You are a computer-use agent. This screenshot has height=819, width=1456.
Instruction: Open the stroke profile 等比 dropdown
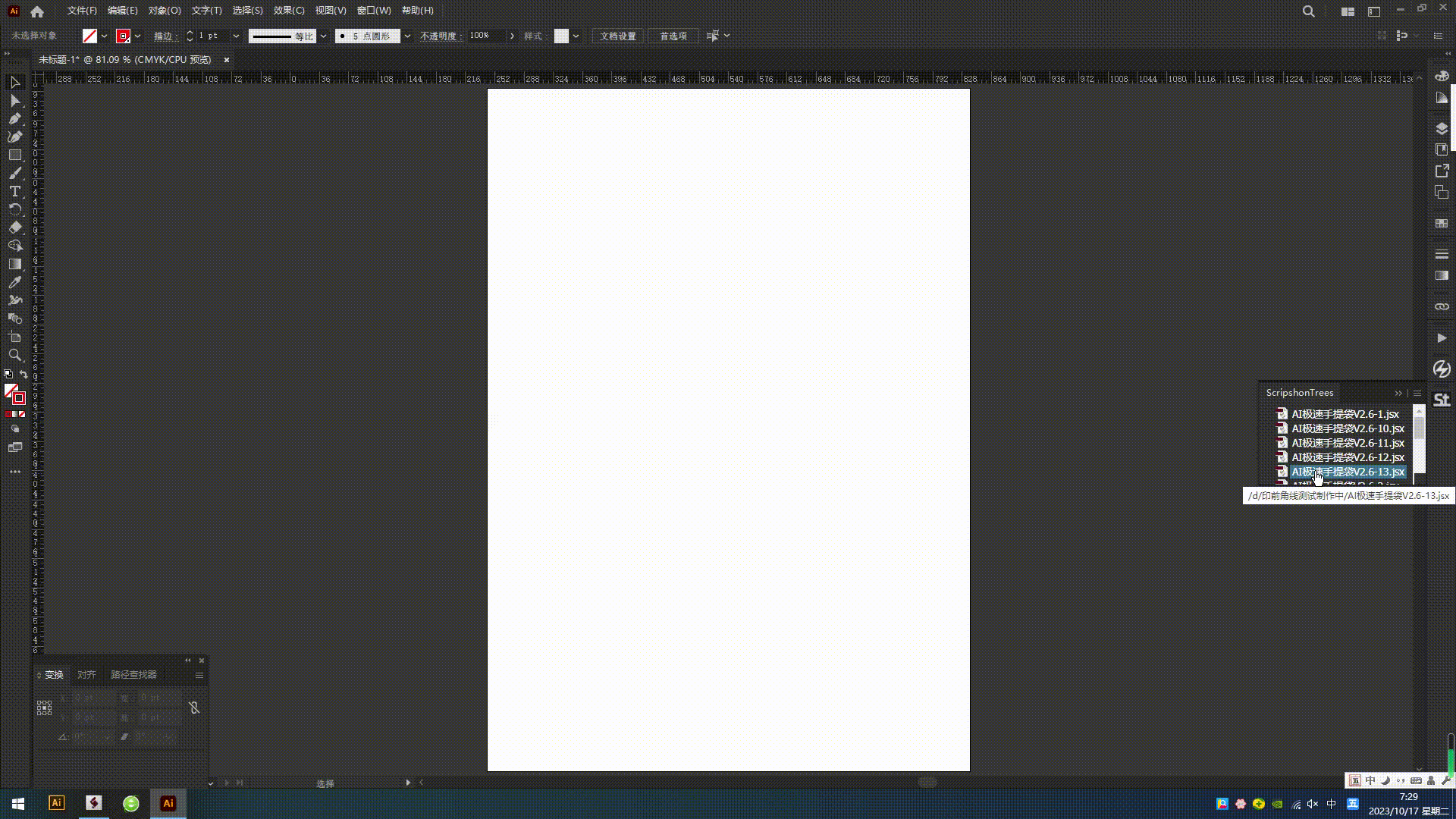click(x=323, y=36)
